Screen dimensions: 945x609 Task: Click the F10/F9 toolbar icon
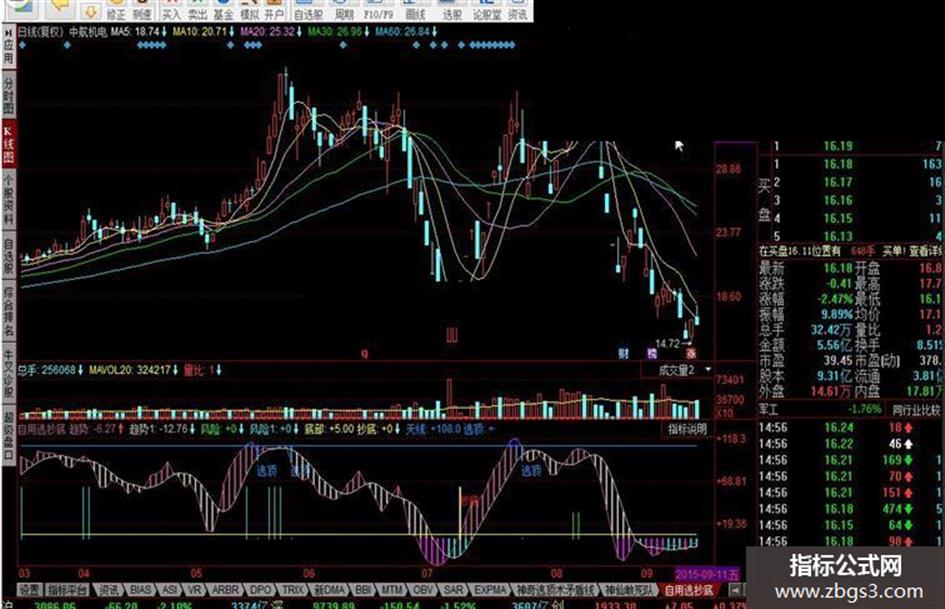coord(378,10)
